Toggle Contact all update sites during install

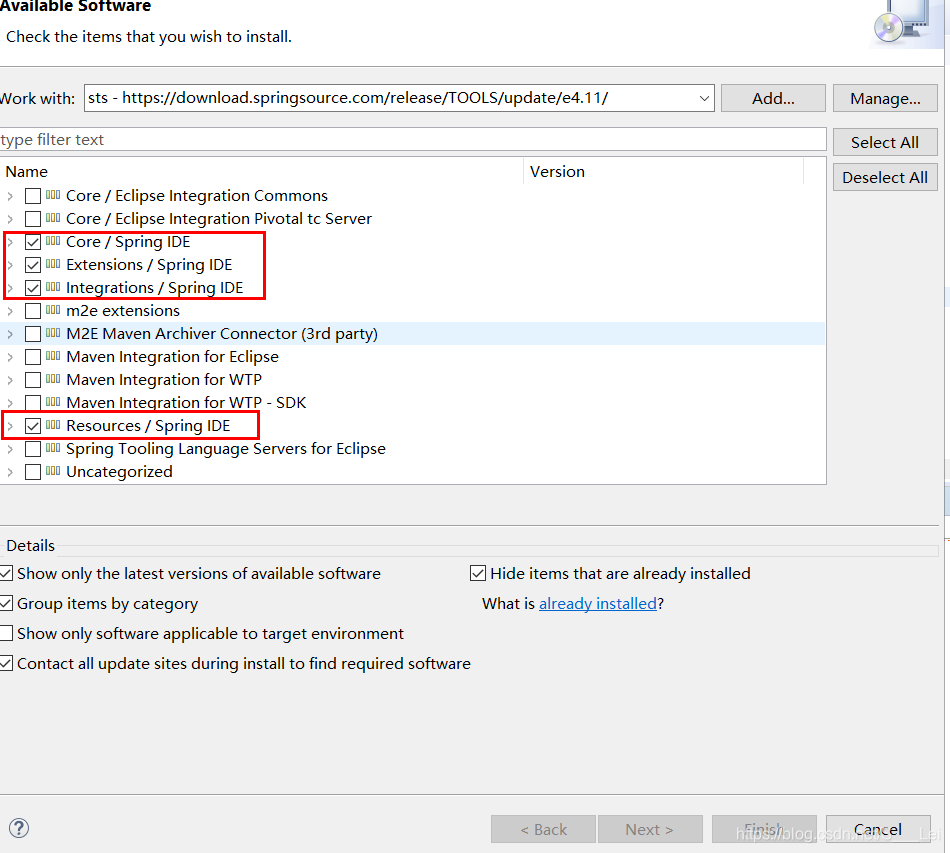click(5, 663)
